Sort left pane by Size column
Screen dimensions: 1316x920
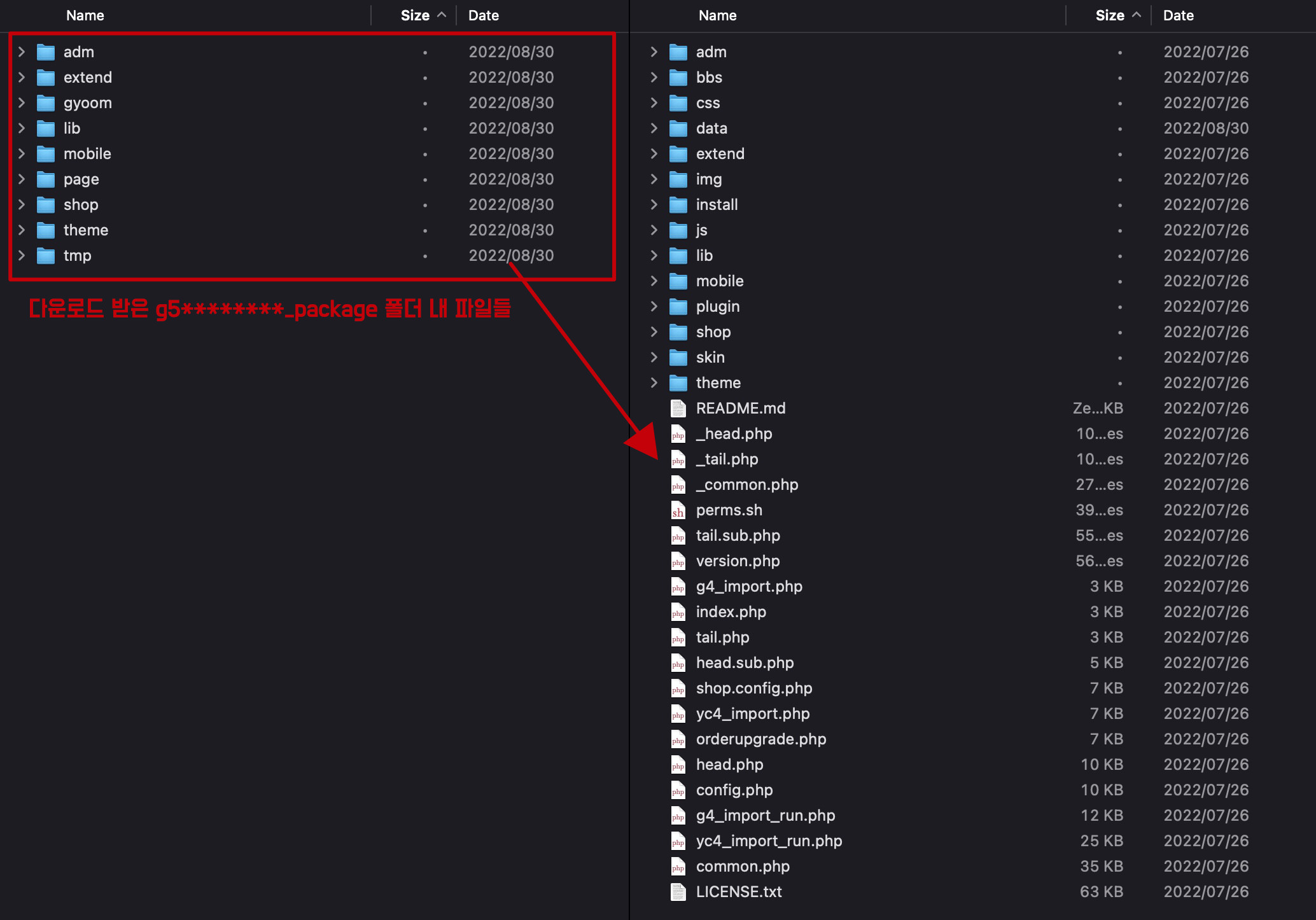point(415,15)
